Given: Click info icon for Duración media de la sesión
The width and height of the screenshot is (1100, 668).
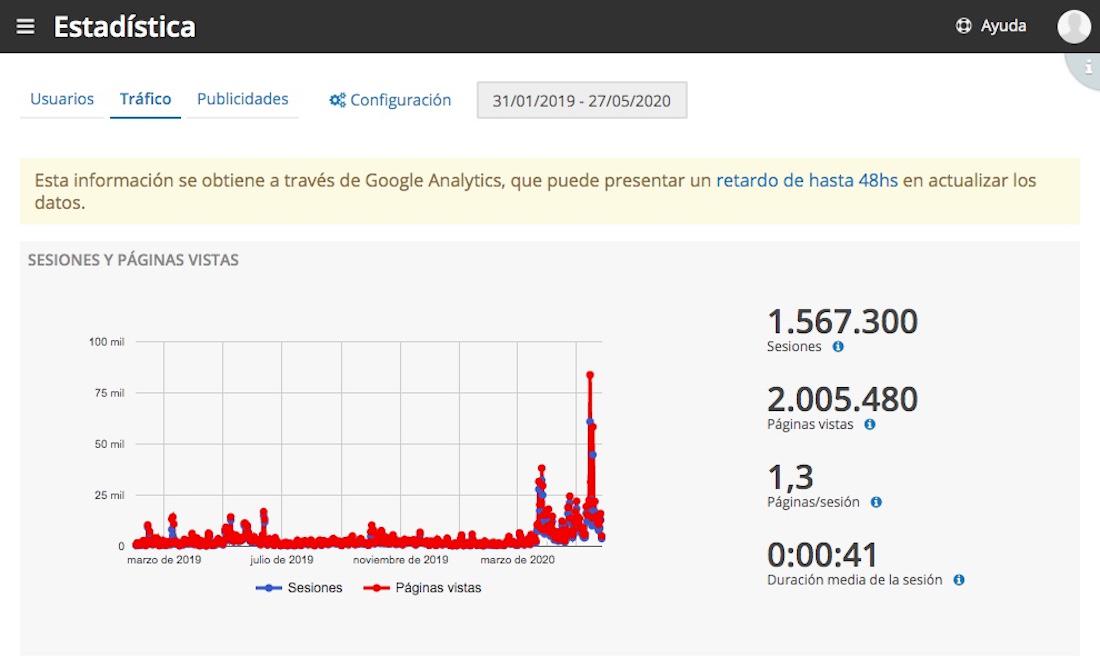Looking at the screenshot, I should pos(958,580).
